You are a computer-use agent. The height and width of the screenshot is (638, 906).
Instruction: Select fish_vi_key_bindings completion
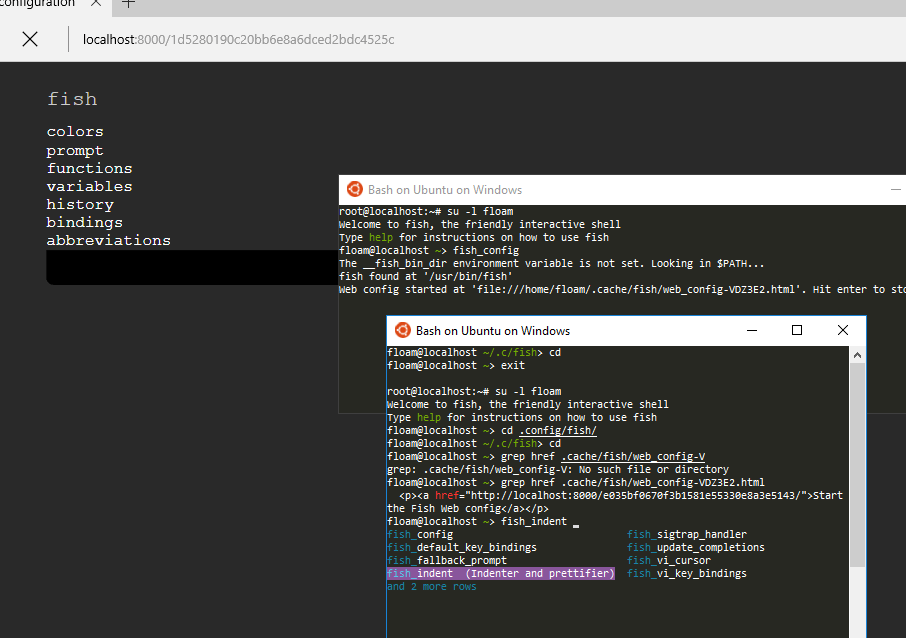(686, 573)
